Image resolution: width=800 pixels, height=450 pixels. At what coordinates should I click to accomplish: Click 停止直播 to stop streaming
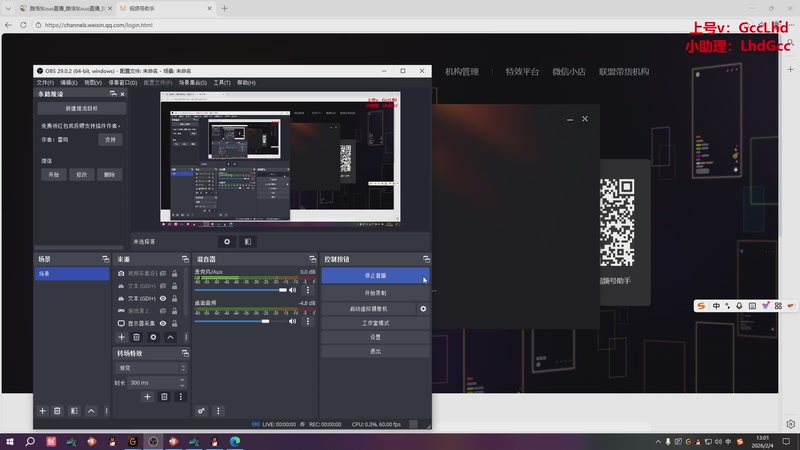375,276
